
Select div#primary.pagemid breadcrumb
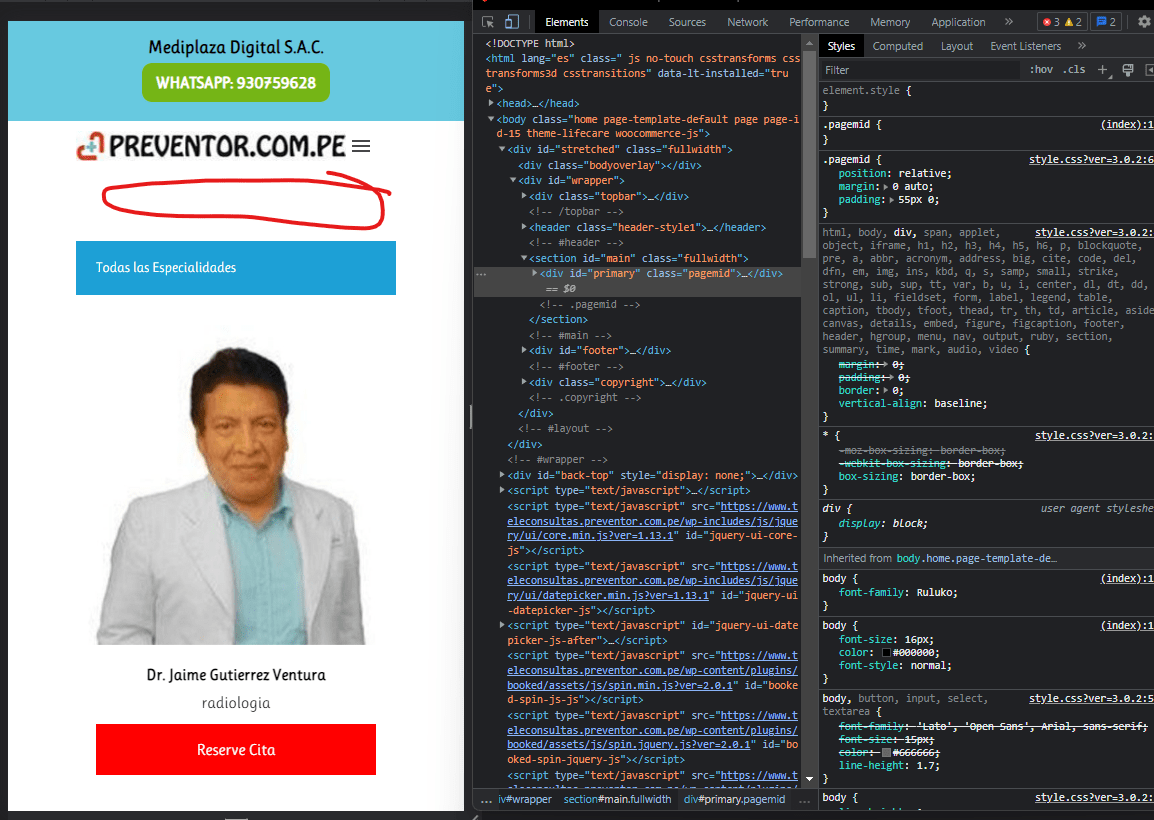[734, 799]
